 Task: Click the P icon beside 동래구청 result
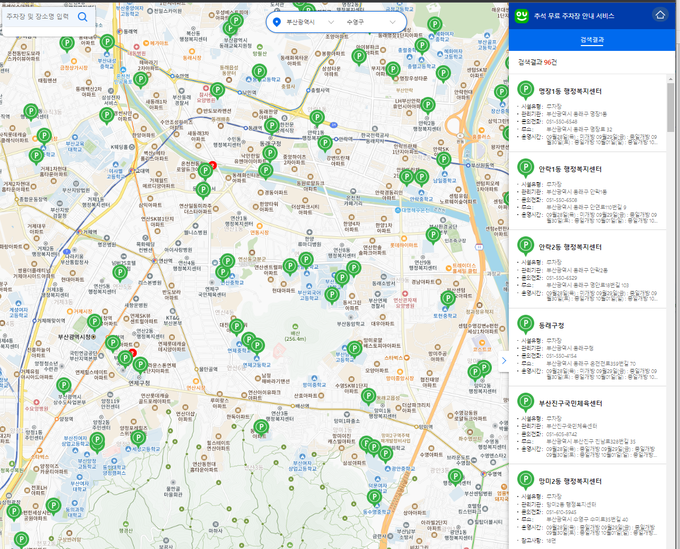526,324
